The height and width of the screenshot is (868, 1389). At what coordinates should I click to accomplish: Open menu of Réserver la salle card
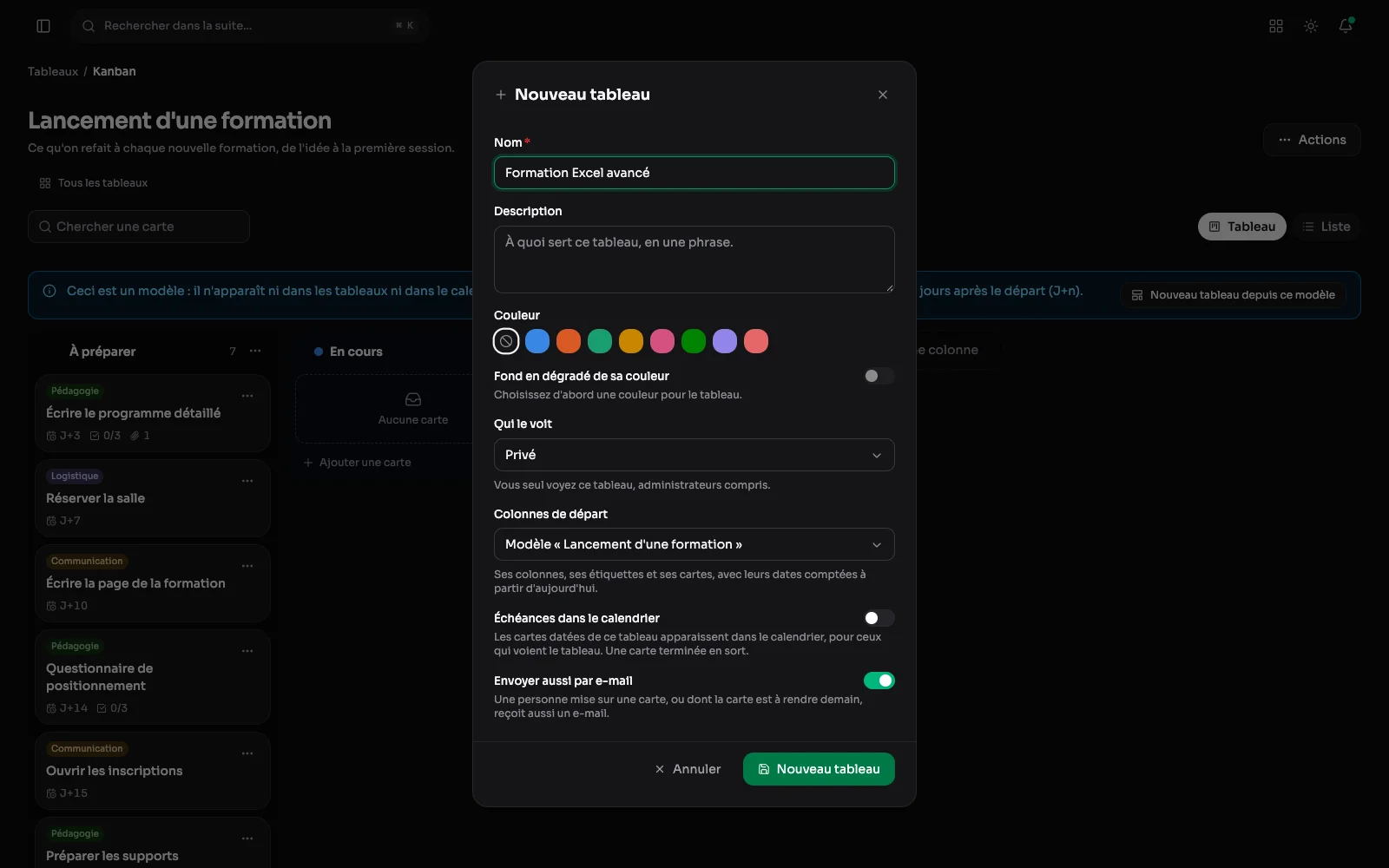(x=247, y=481)
